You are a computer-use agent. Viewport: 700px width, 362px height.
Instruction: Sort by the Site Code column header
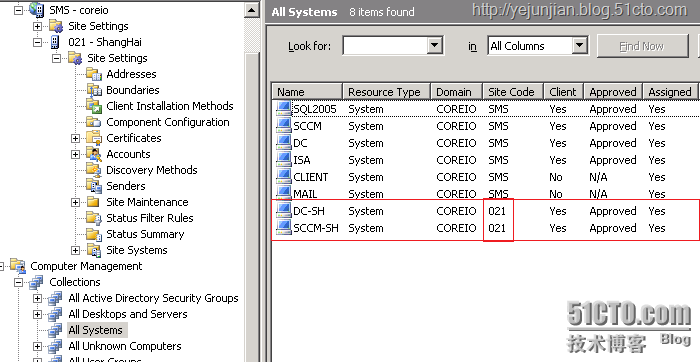tap(513, 92)
